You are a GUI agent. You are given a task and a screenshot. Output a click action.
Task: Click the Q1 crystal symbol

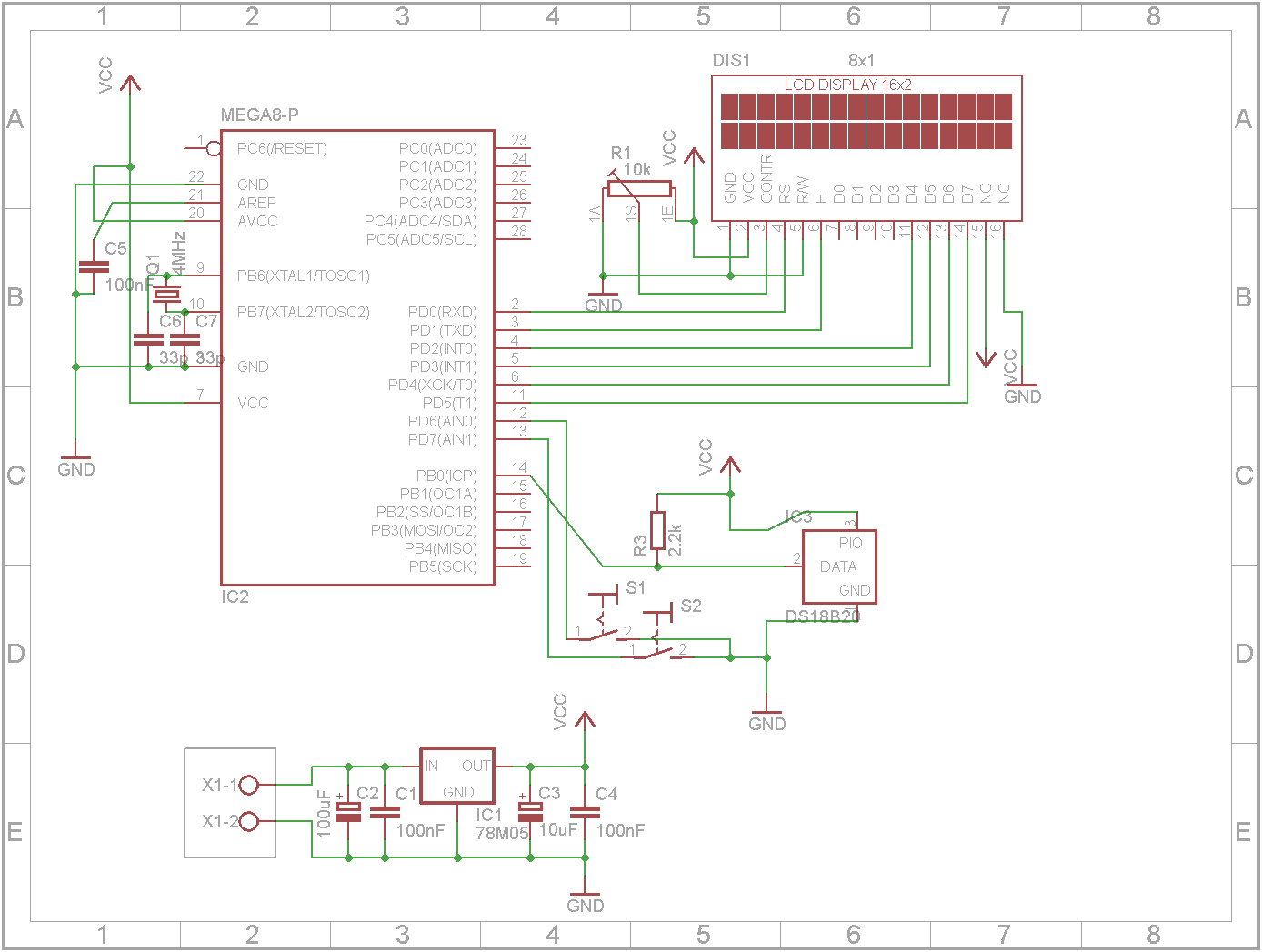[x=166, y=294]
